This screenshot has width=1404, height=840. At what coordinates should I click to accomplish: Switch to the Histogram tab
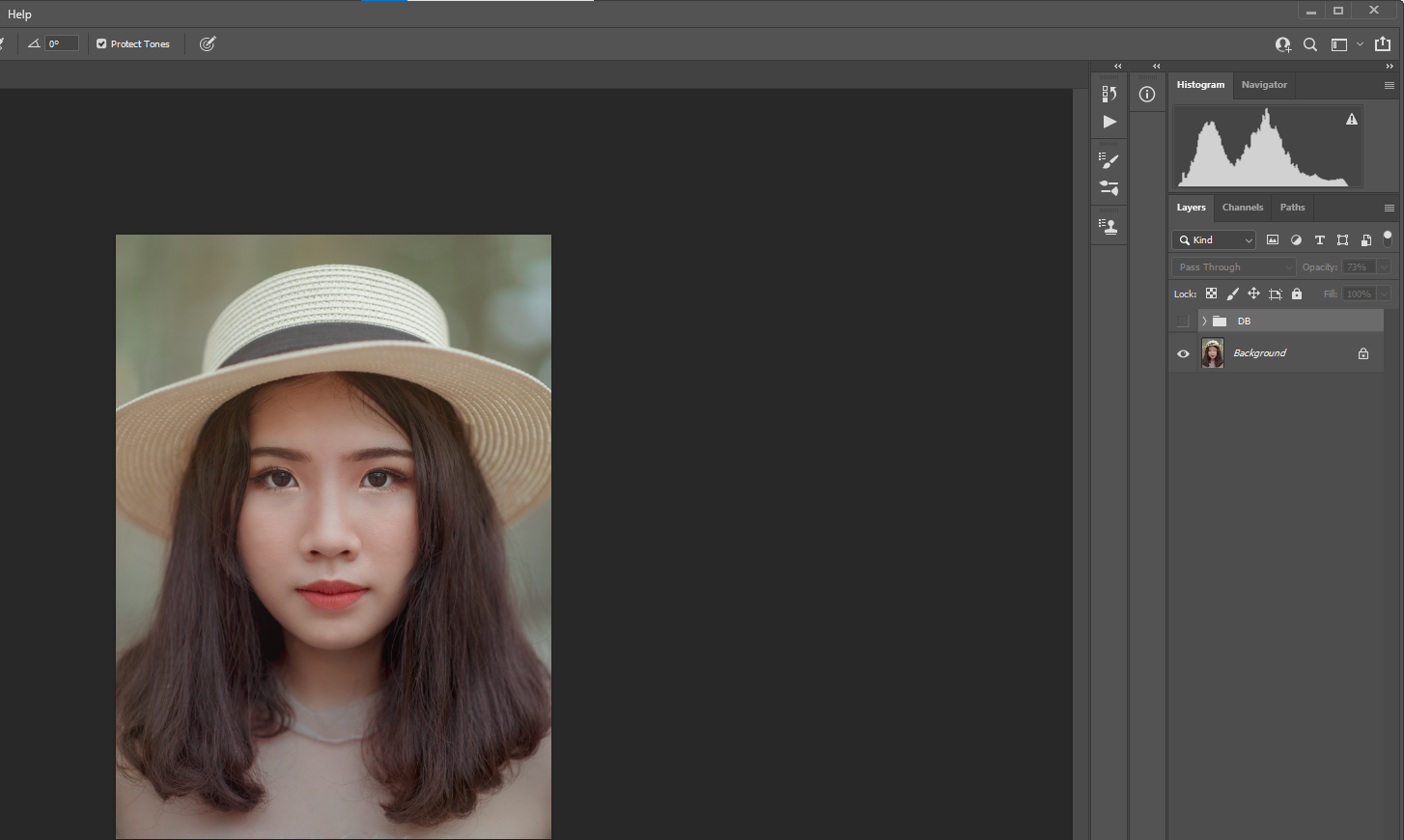pos(1200,85)
